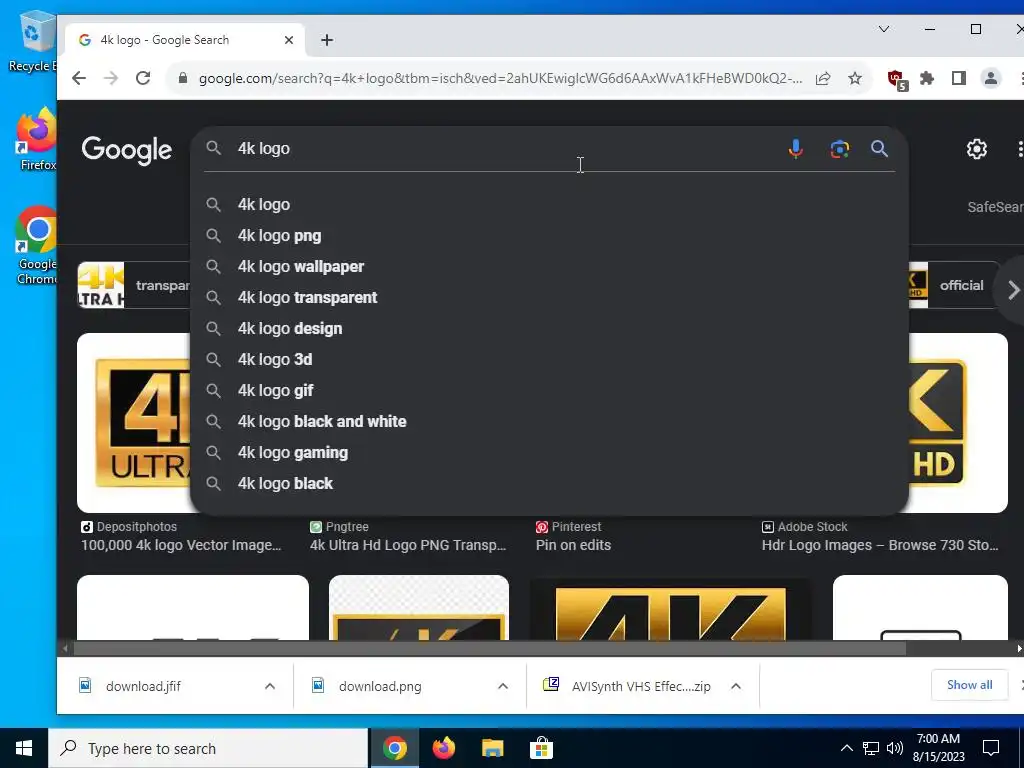Choose "4k logo gaming" suggestion
Image resolution: width=1024 pixels, height=768 pixels.
point(549,453)
